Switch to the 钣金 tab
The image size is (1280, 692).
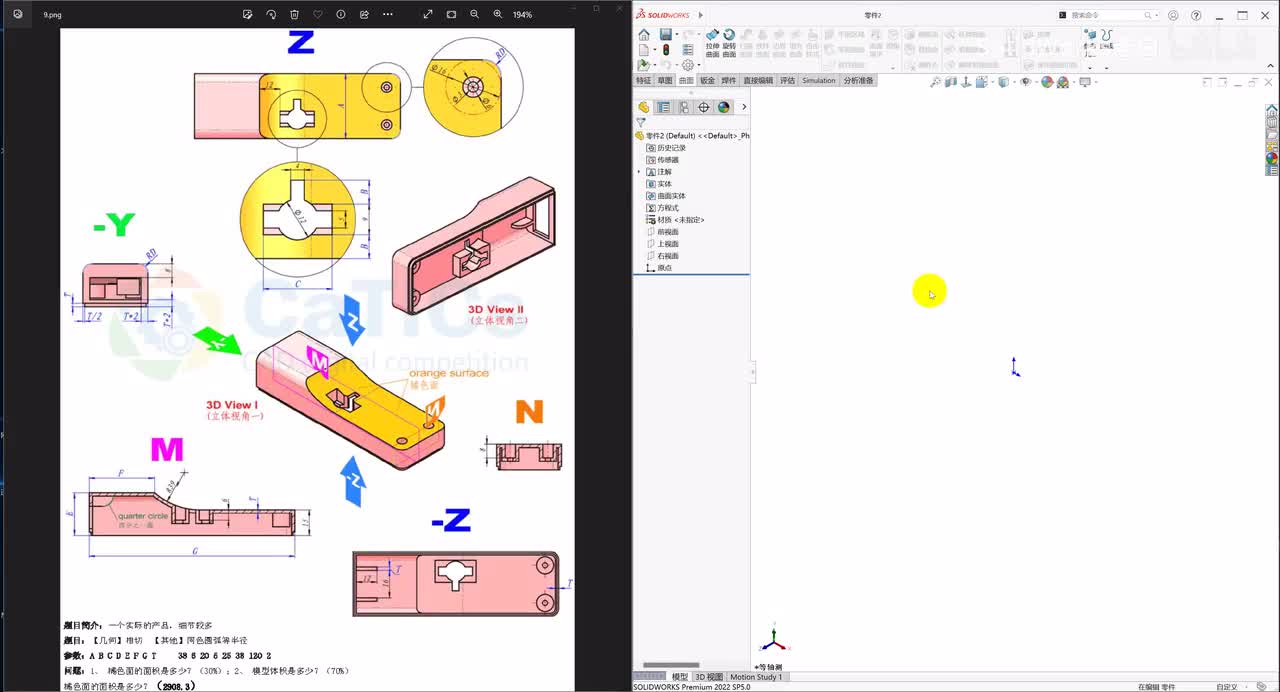pyautogui.click(x=707, y=81)
